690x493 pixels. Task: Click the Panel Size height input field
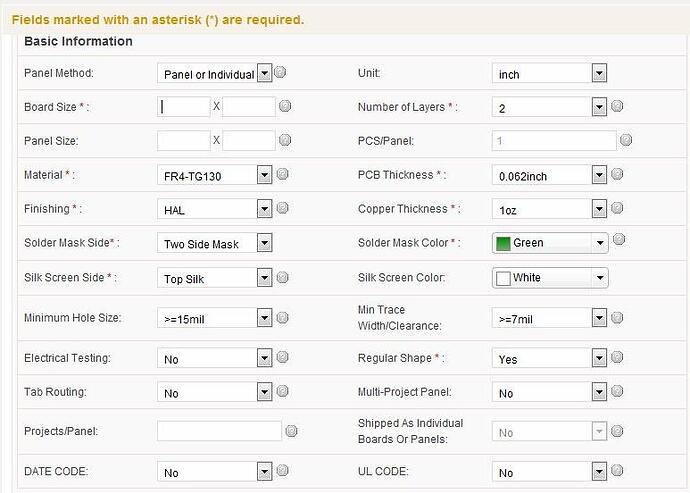249,141
